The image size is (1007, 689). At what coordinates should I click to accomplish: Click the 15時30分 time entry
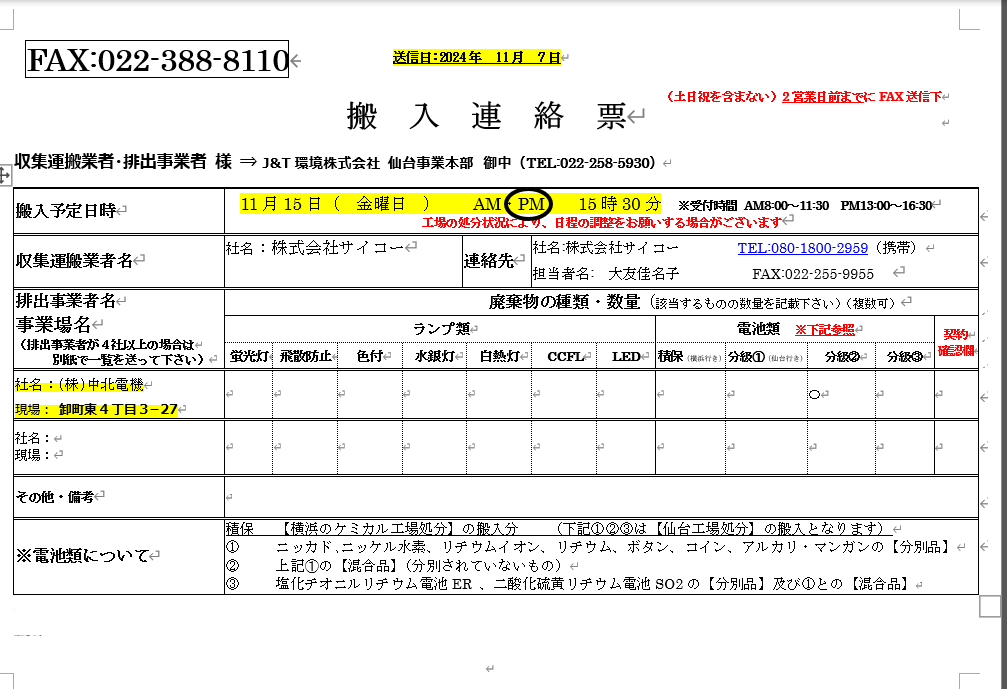point(619,204)
